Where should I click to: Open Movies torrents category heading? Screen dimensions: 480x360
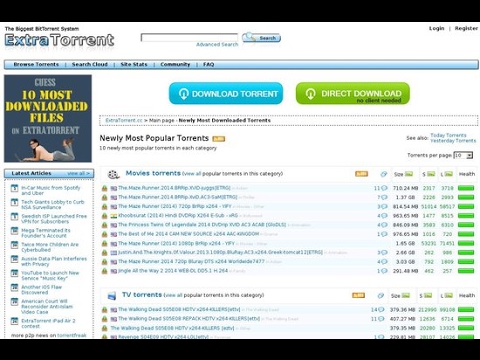pyautogui.click(x=153, y=173)
